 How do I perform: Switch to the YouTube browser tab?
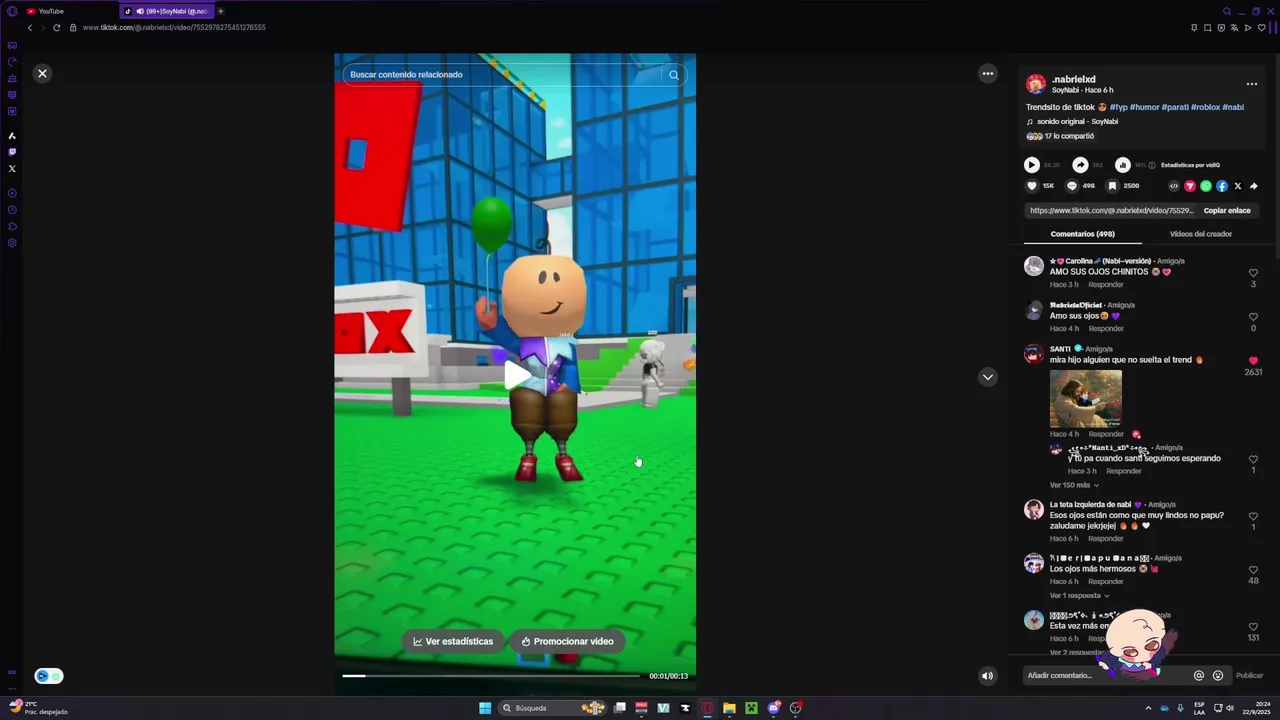[68, 11]
